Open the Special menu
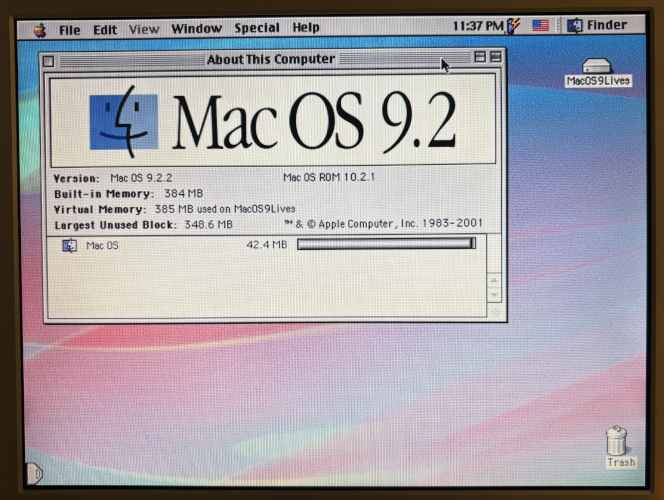664x500 pixels. click(257, 28)
